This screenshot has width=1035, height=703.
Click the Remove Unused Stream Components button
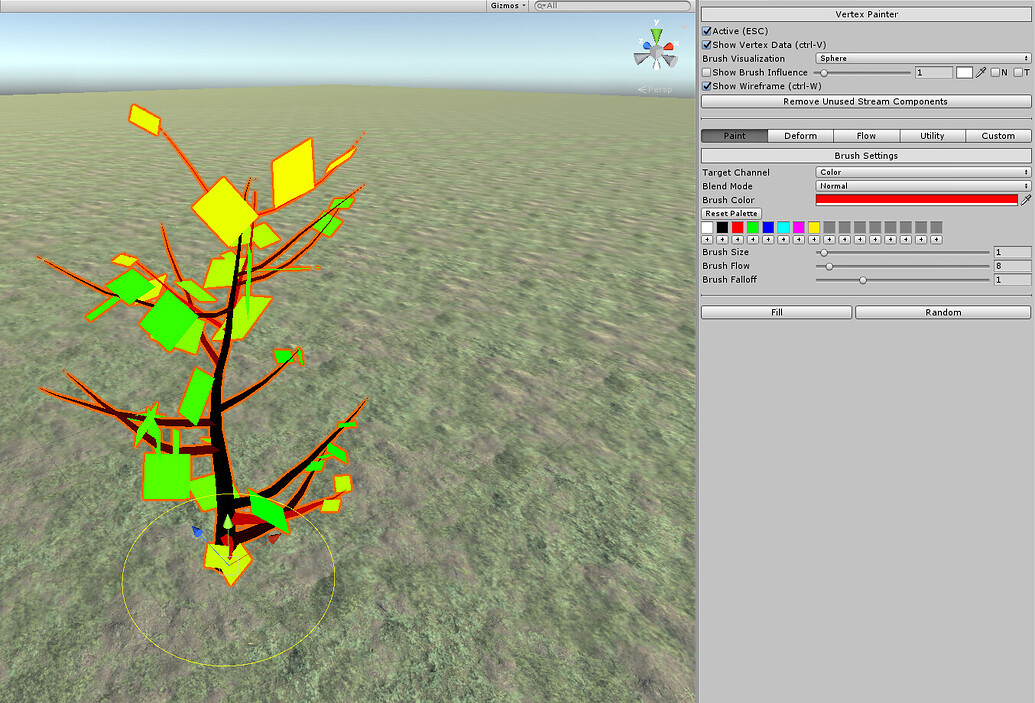(866, 101)
